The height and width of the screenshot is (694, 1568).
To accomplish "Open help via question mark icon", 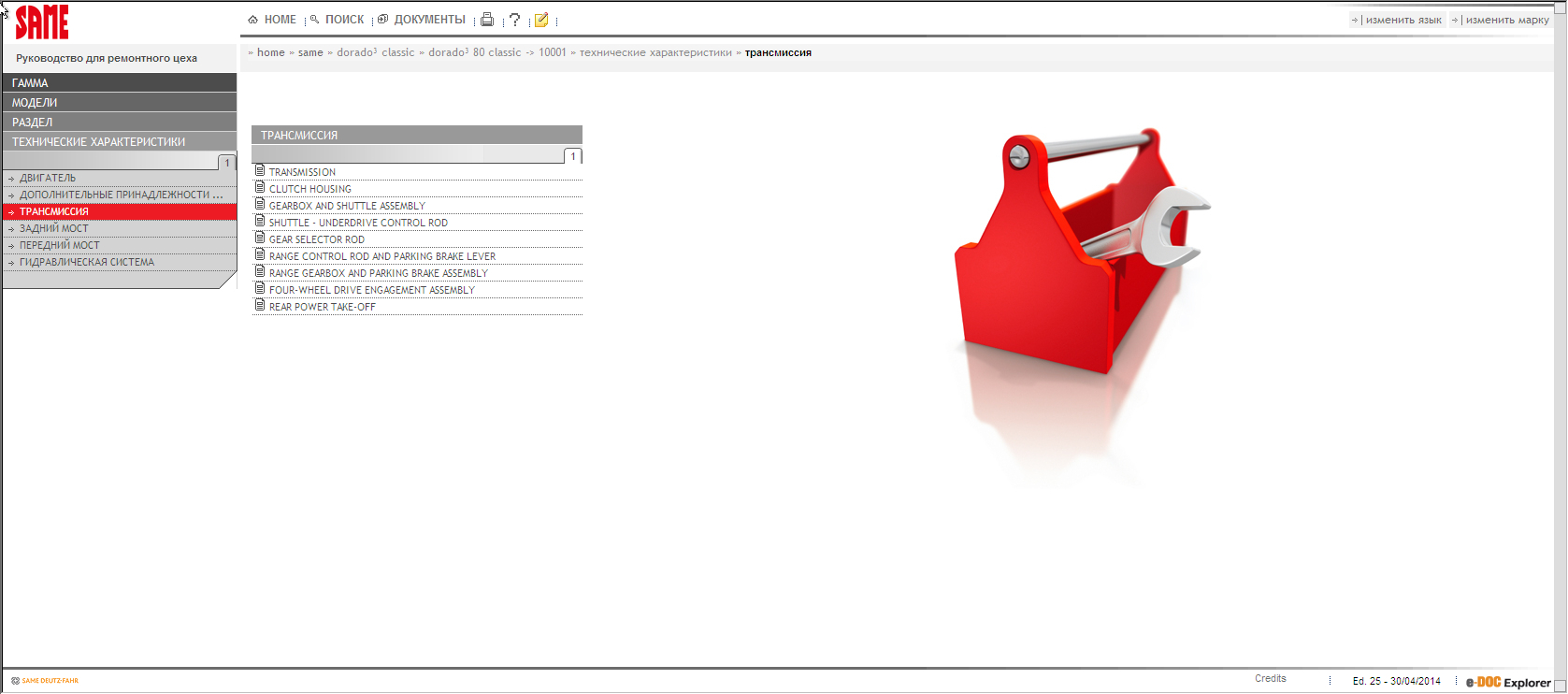I will pos(514,20).
